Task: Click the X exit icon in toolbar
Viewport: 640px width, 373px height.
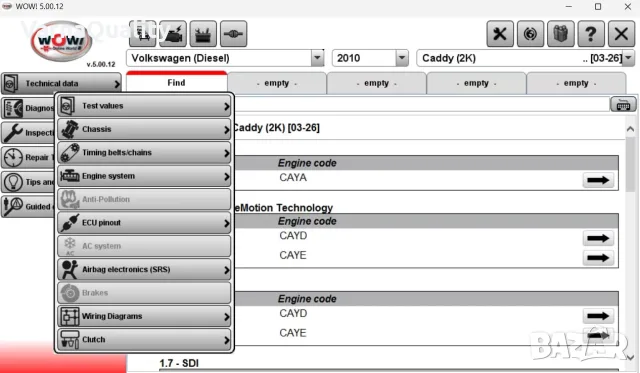Action: click(x=621, y=34)
